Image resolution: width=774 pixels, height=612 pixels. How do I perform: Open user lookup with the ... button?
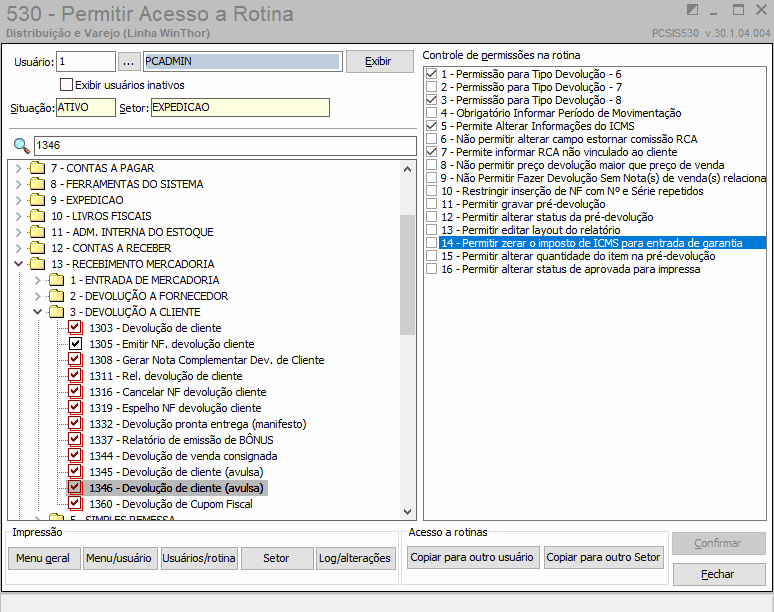(128, 62)
